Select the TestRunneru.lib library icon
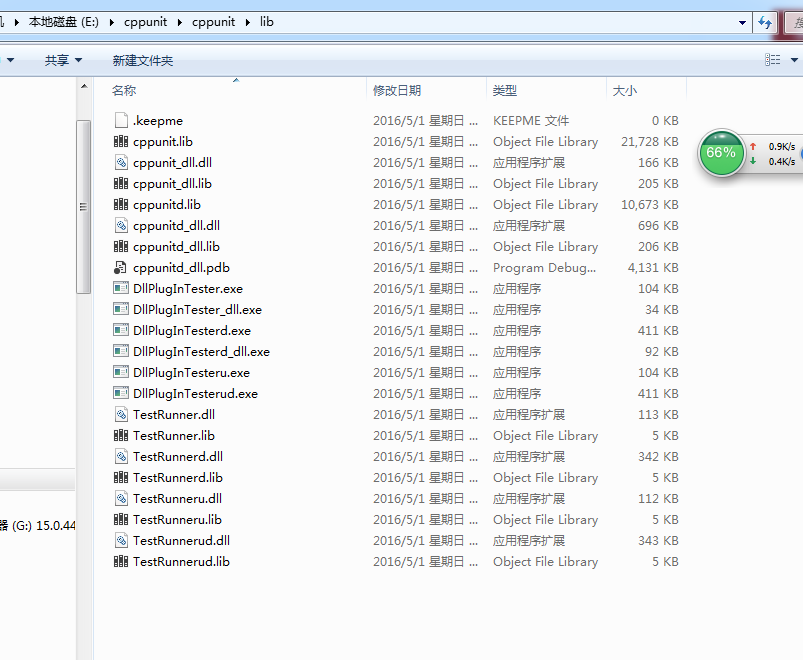The width and height of the screenshot is (803, 660). [x=121, y=519]
